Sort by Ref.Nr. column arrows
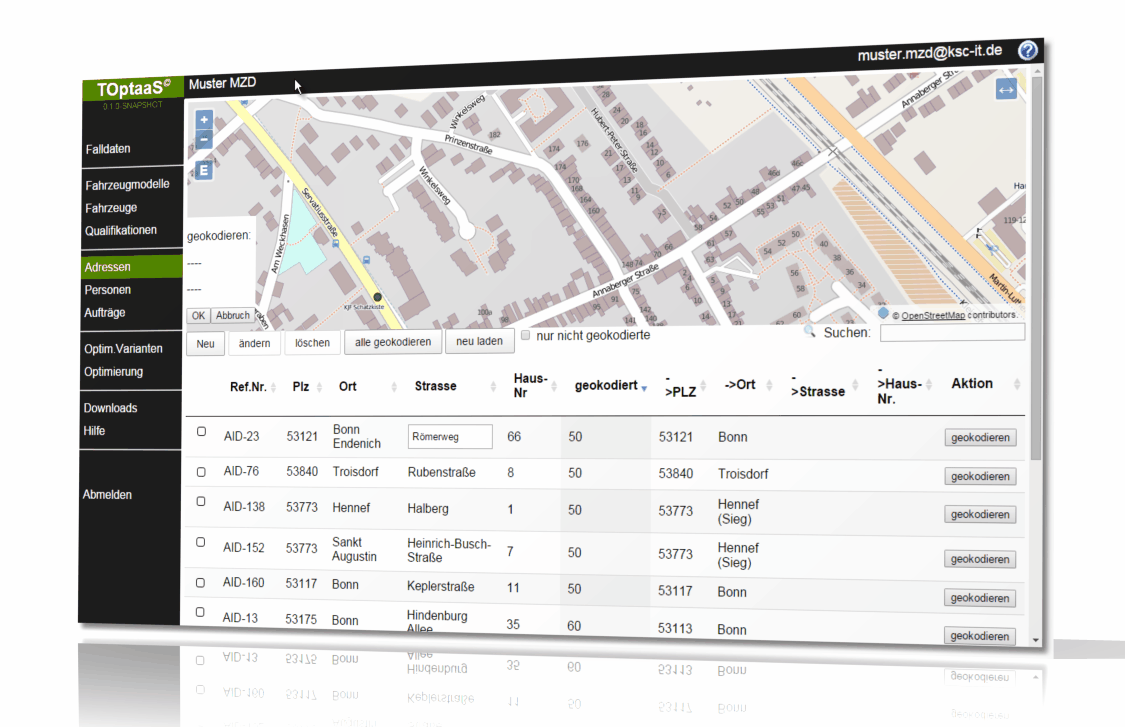 pos(273,388)
